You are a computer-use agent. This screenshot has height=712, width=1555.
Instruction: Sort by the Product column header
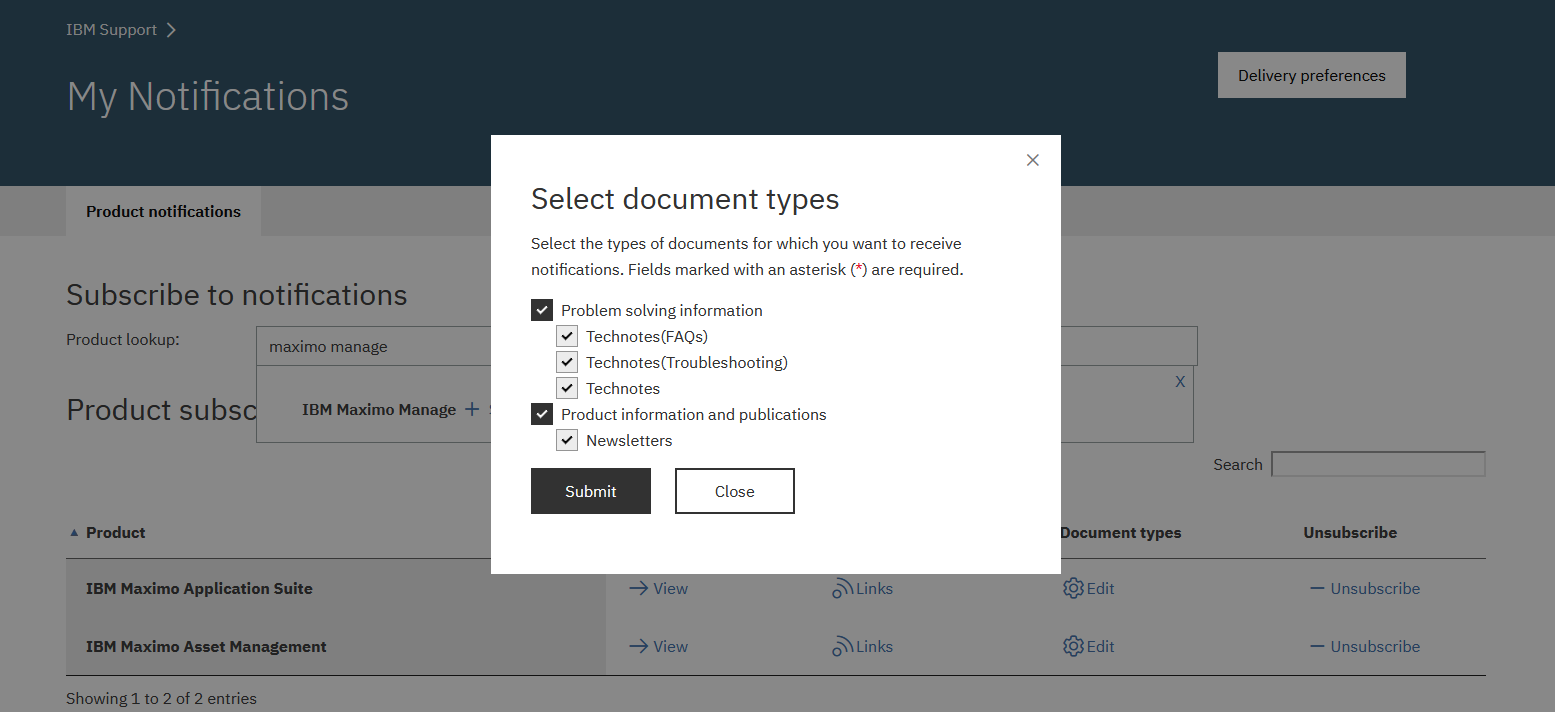115,532
